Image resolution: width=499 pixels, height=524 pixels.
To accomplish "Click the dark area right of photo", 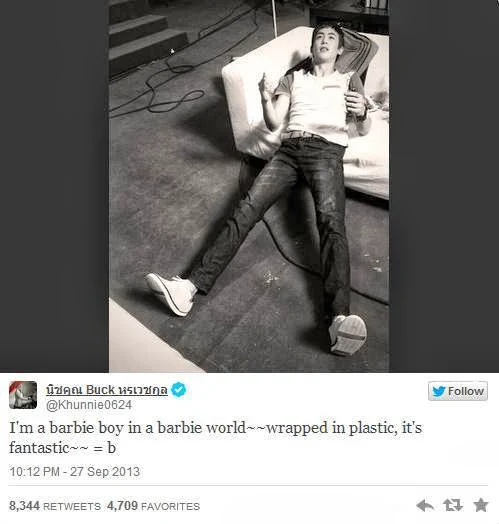I will tap(444, 186).
